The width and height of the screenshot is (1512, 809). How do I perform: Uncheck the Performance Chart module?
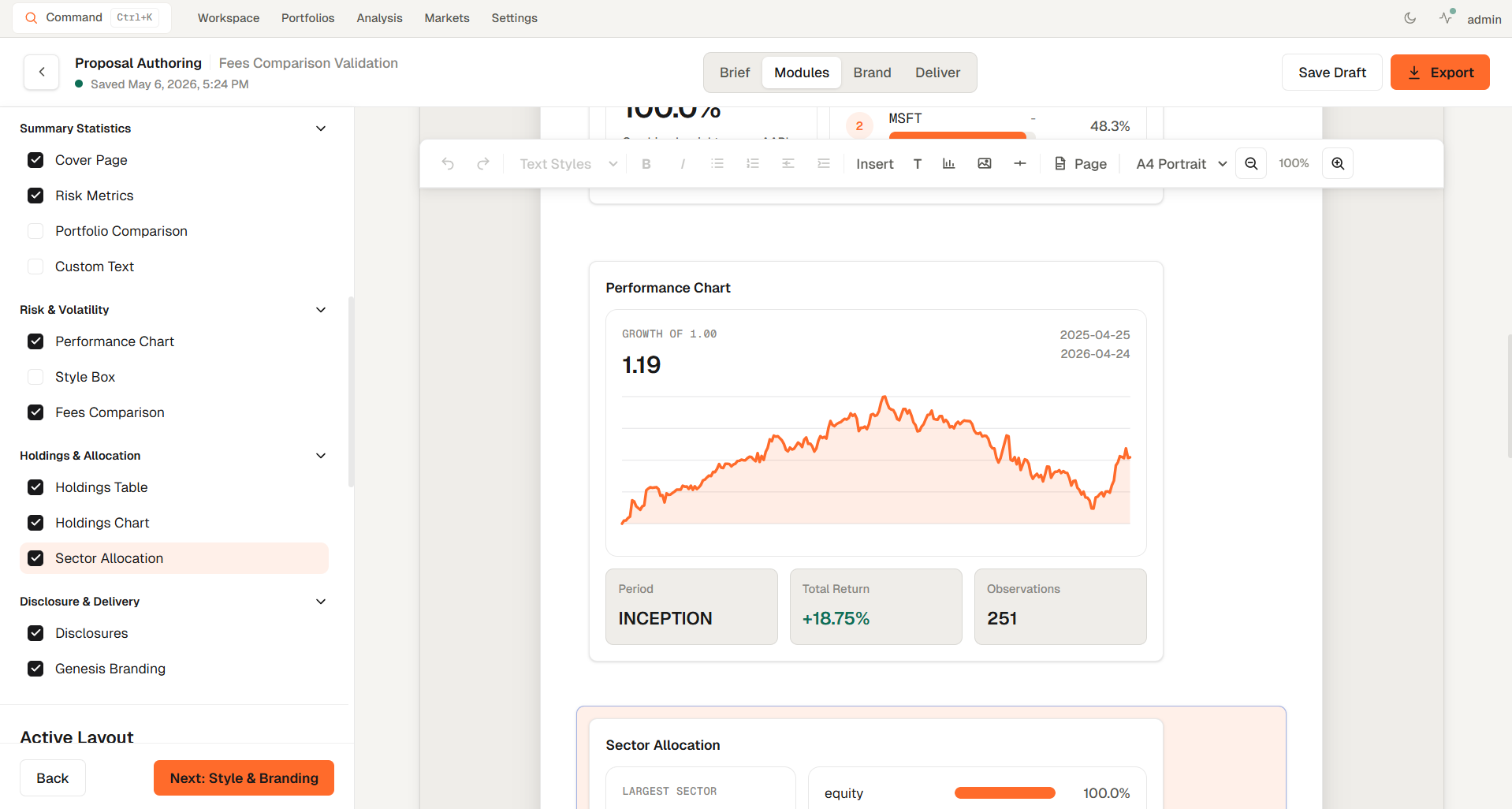coord(35,341)
